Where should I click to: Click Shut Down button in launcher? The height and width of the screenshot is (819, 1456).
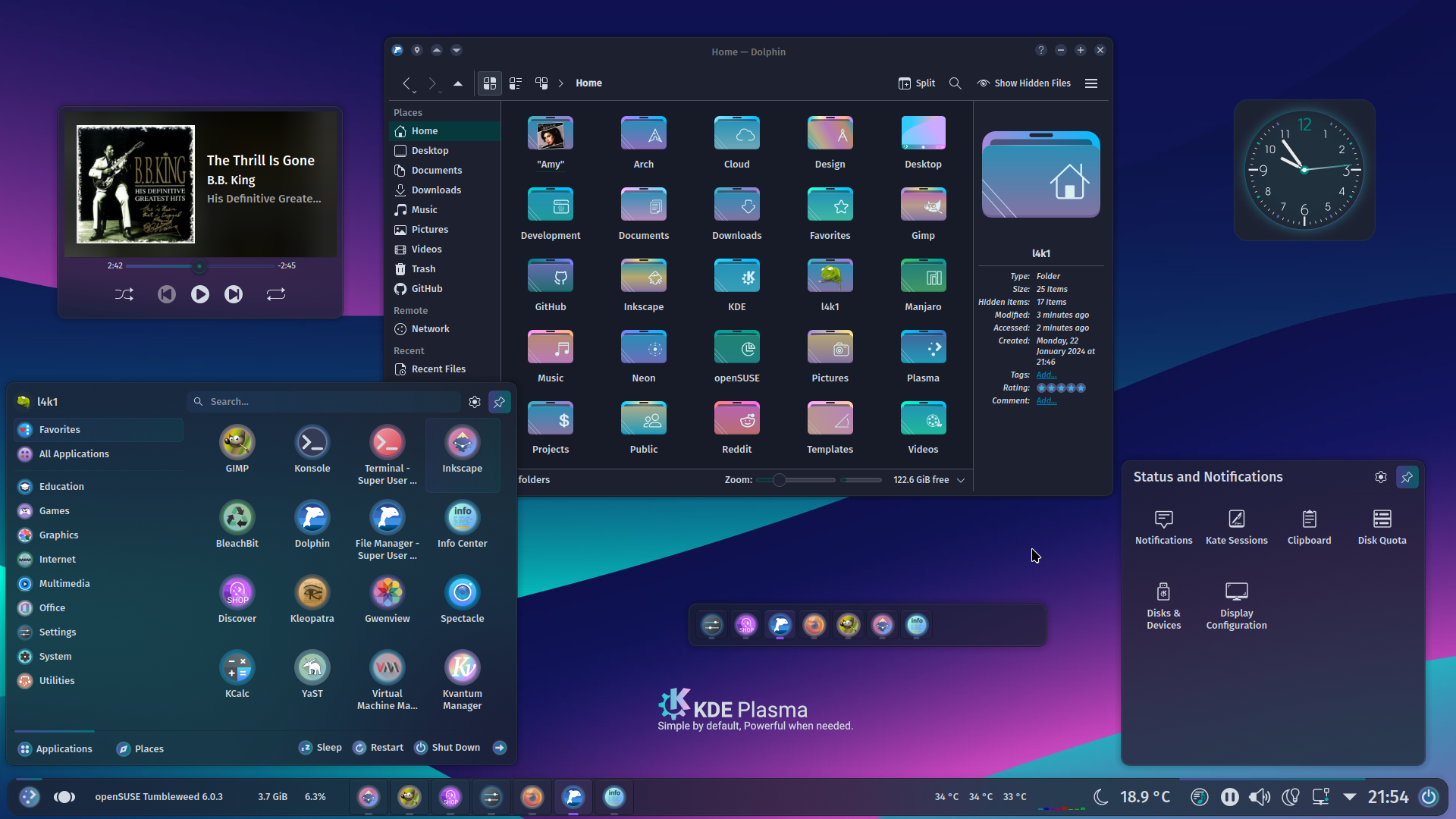[x=447, y=748]
